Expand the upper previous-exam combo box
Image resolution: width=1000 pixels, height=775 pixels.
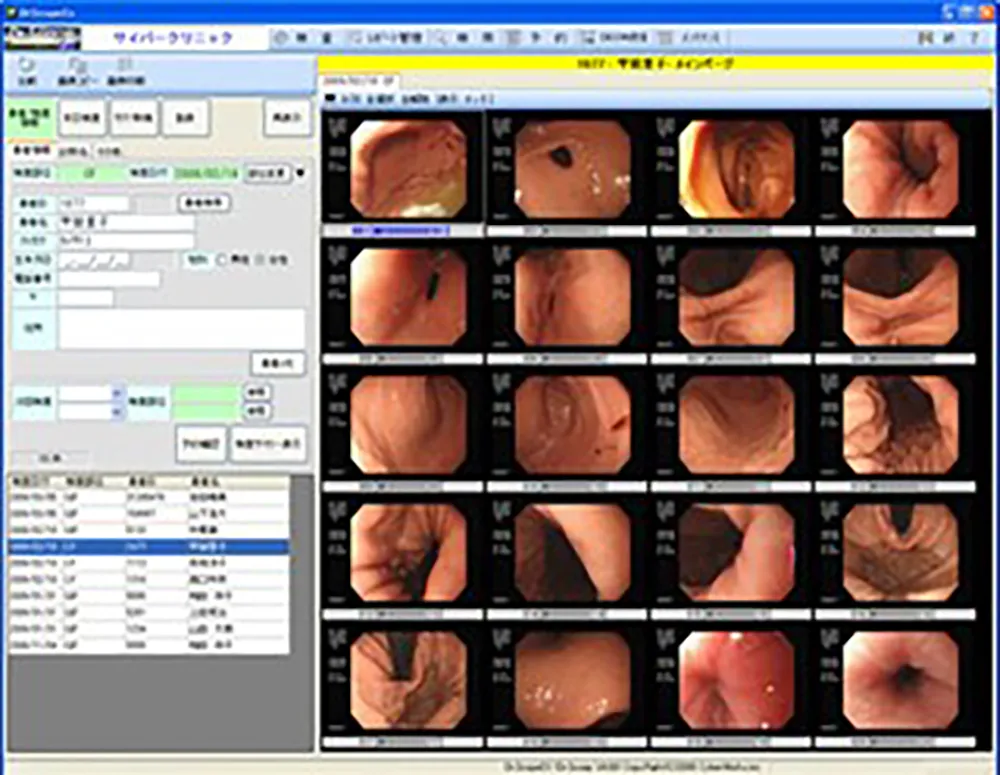pos(117,393)
